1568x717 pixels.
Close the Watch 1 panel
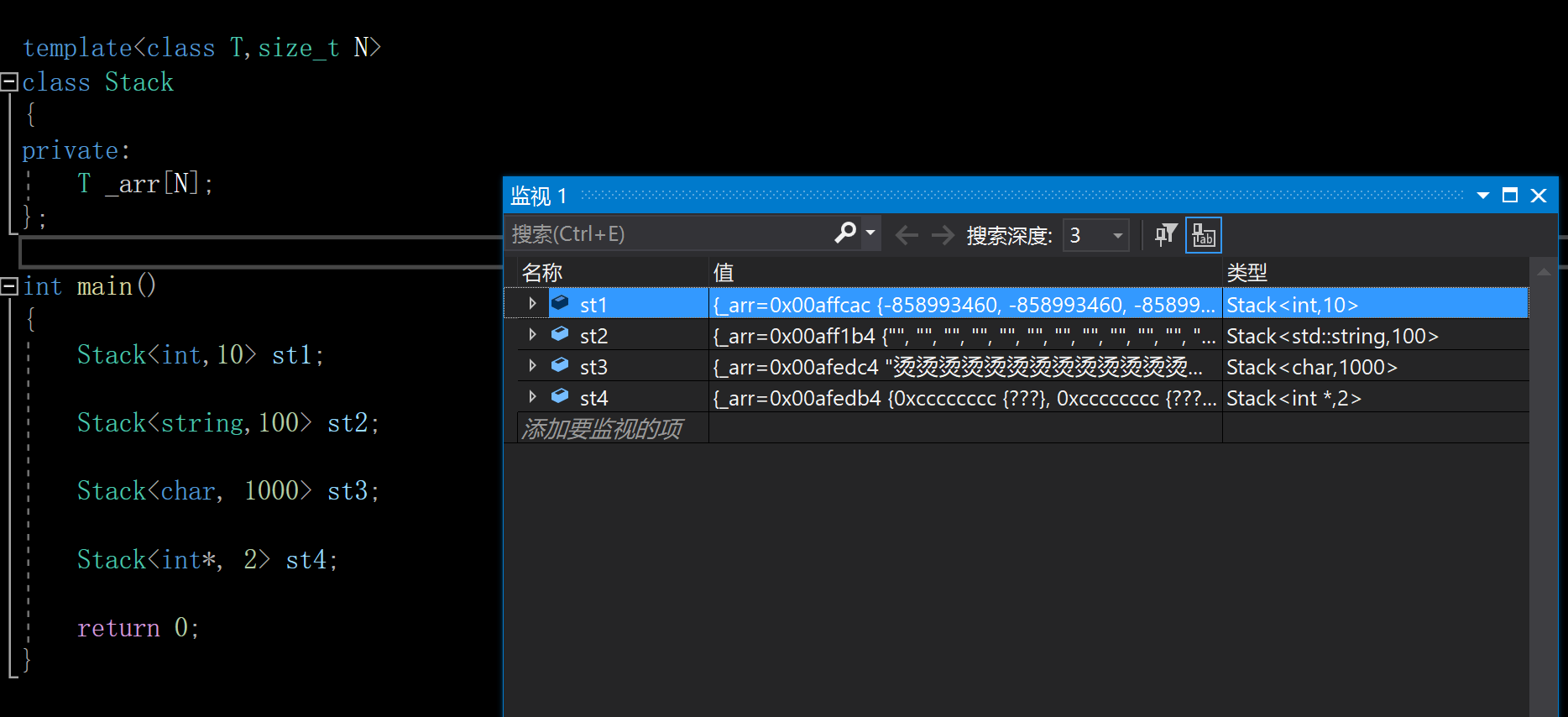coord(1539,196)
